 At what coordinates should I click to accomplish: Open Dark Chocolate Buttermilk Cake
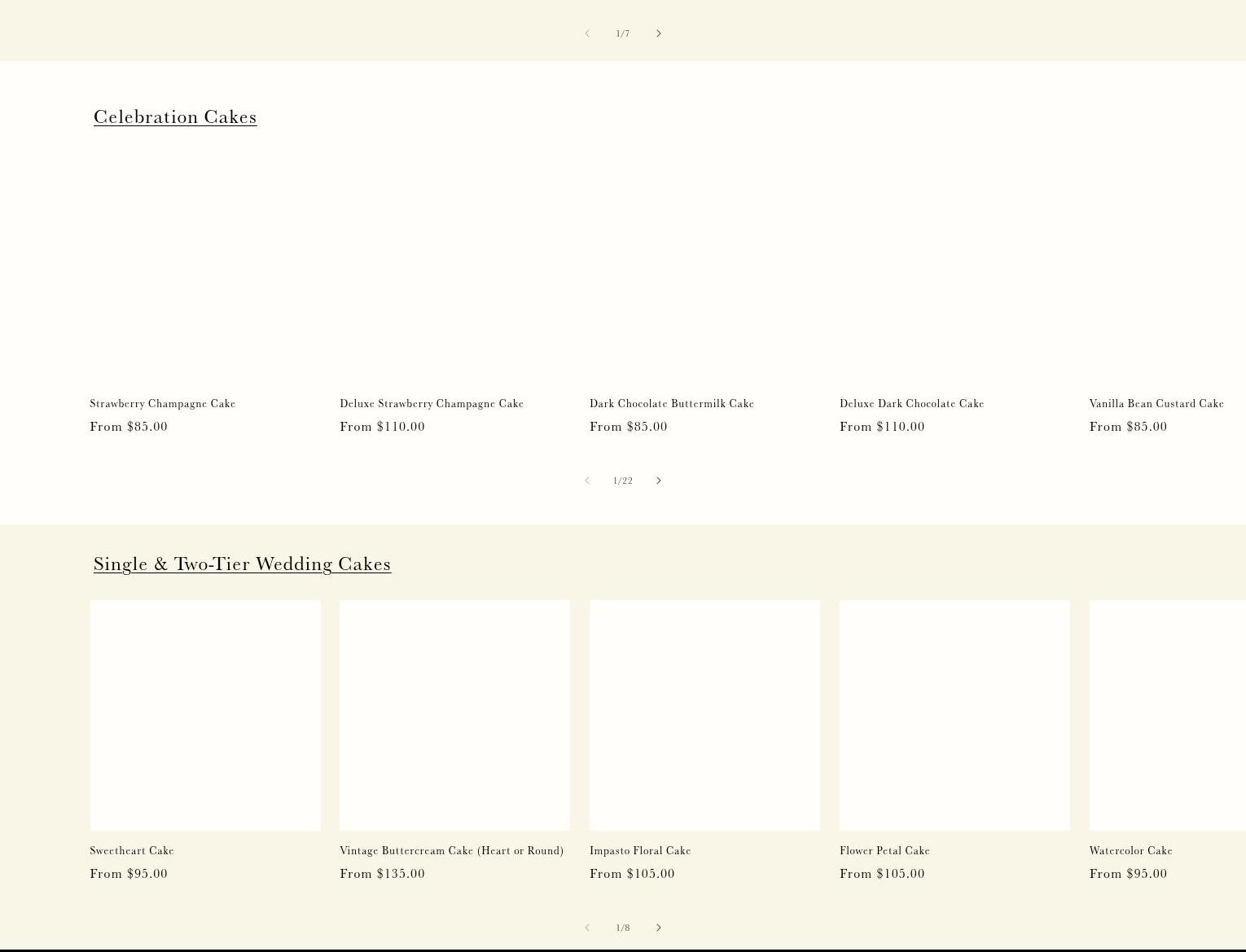pos(671,403)
